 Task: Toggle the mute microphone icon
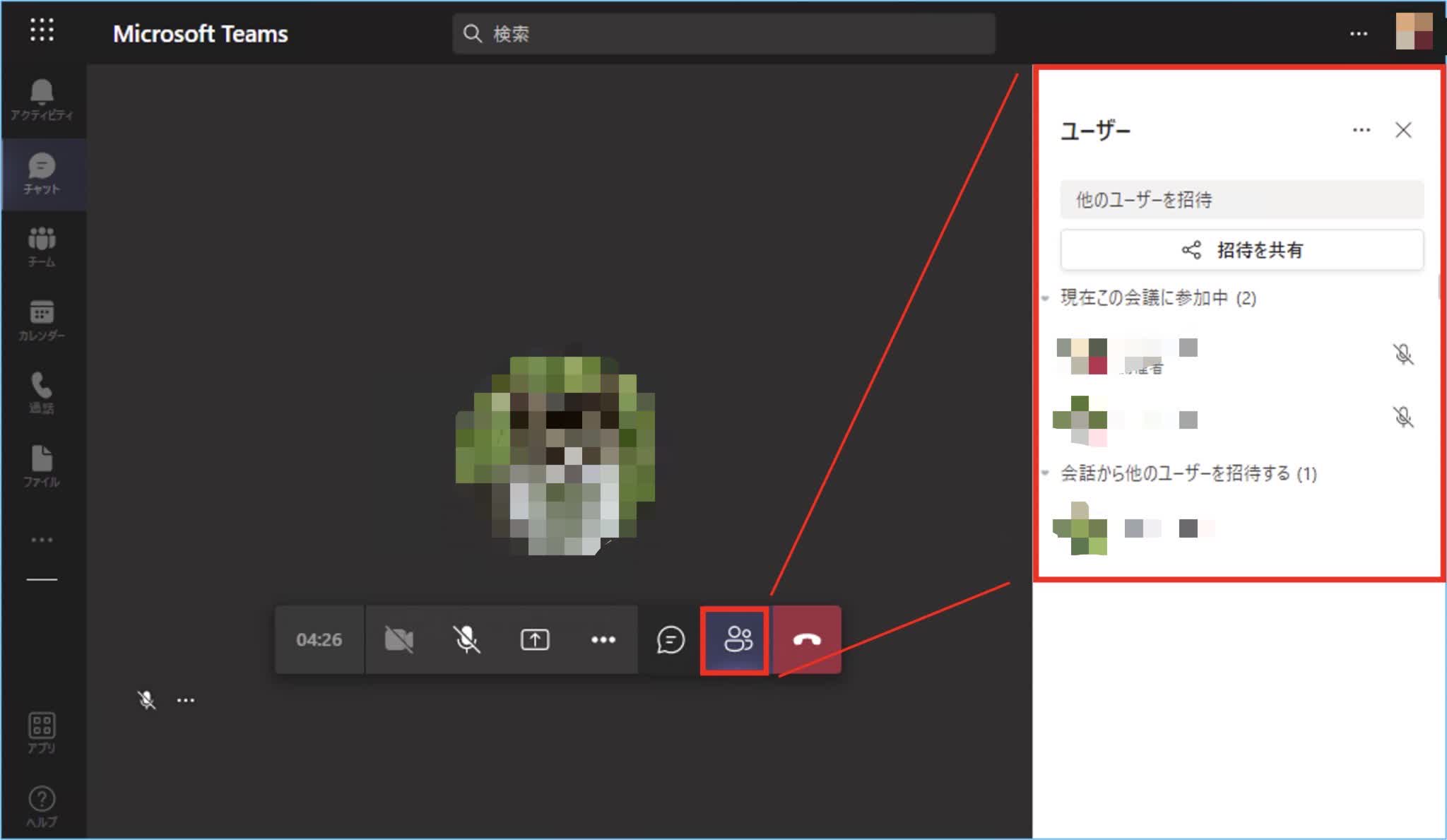pos(466,639)
